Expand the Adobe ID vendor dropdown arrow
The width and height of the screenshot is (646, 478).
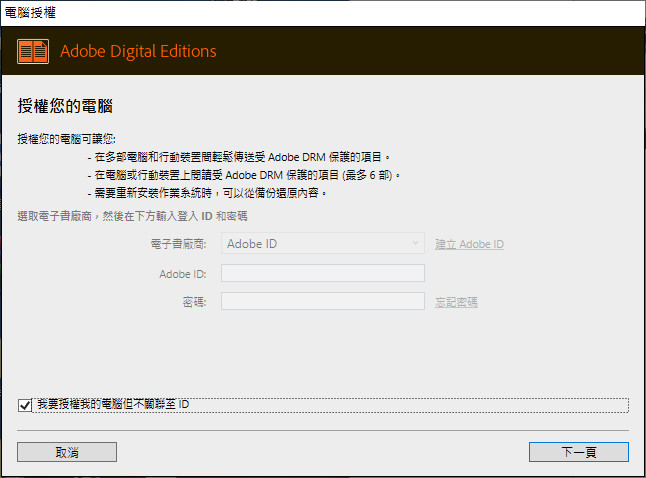[416, 244]
